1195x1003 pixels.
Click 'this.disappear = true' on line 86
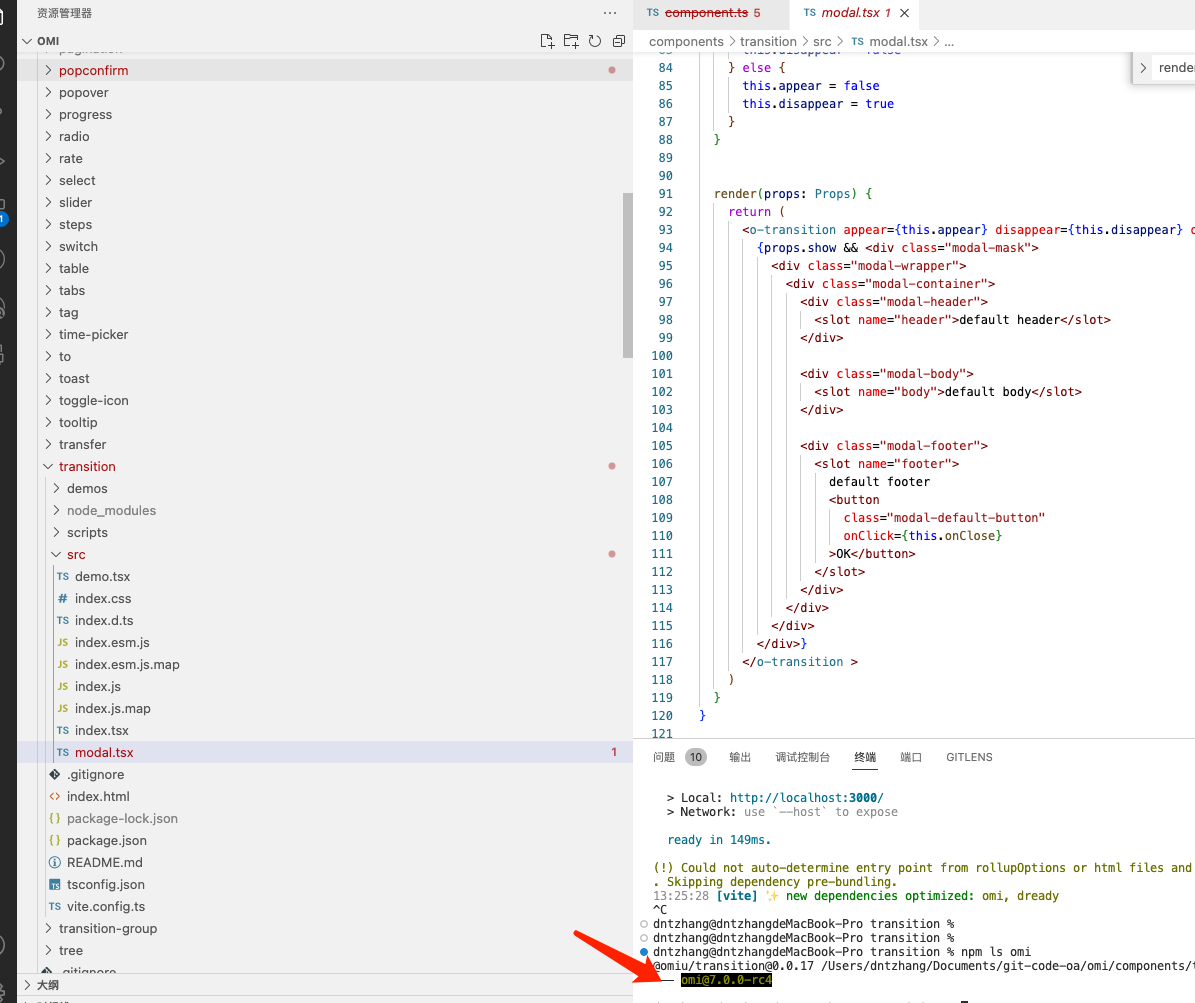tap(818, 104)
